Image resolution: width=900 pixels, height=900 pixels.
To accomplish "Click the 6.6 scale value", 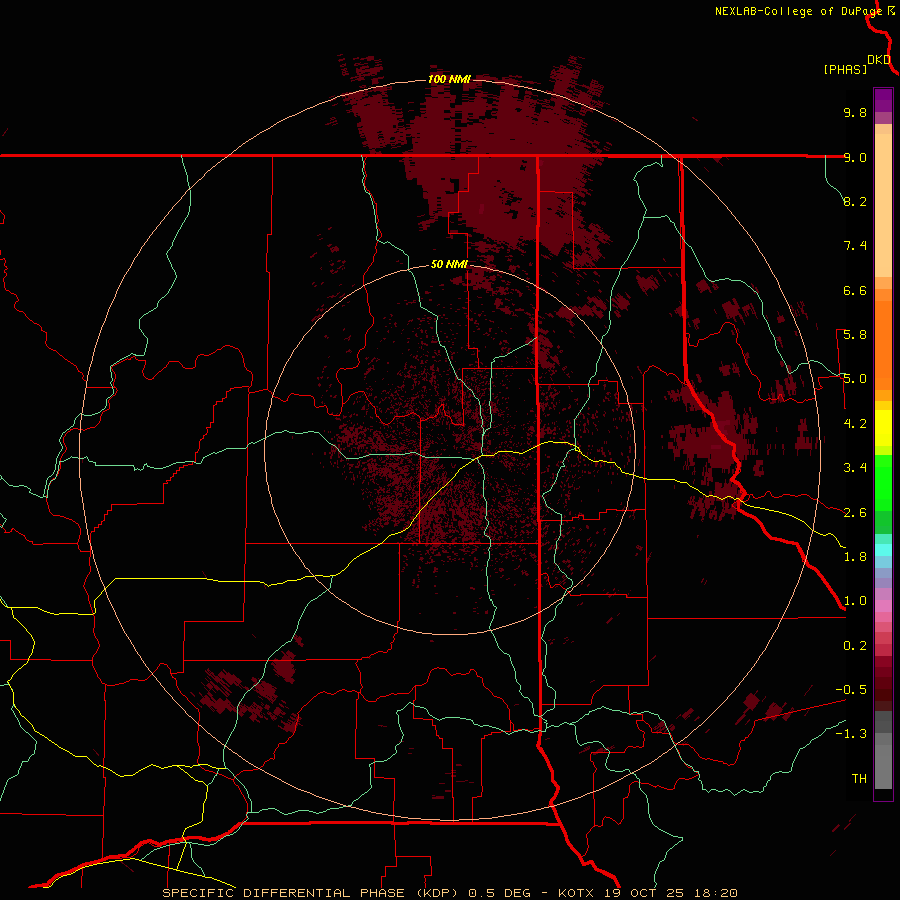I will click(x=855, y=290).
